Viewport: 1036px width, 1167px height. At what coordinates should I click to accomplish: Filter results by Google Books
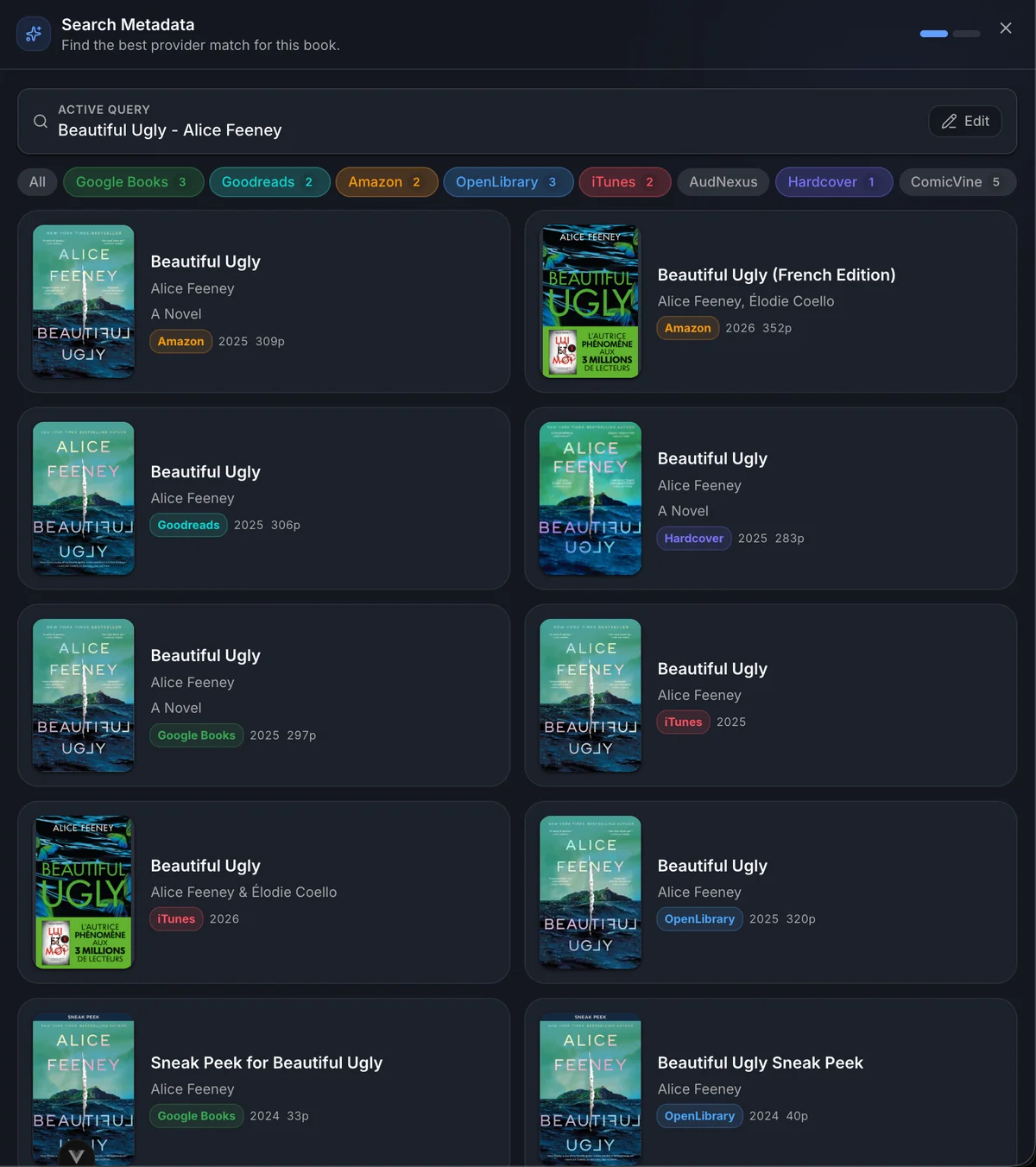pos(133,182)
